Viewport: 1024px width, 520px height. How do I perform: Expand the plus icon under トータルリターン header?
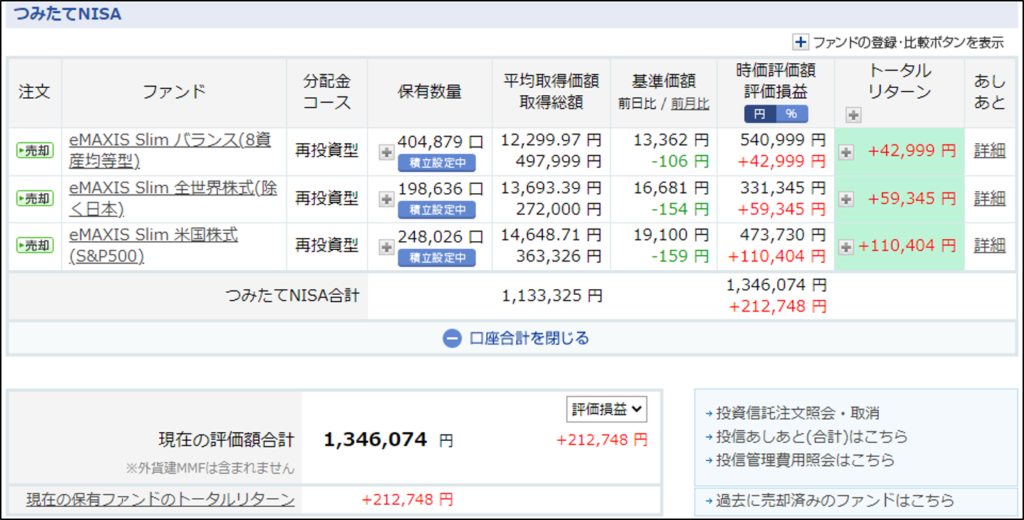point(853,115)
